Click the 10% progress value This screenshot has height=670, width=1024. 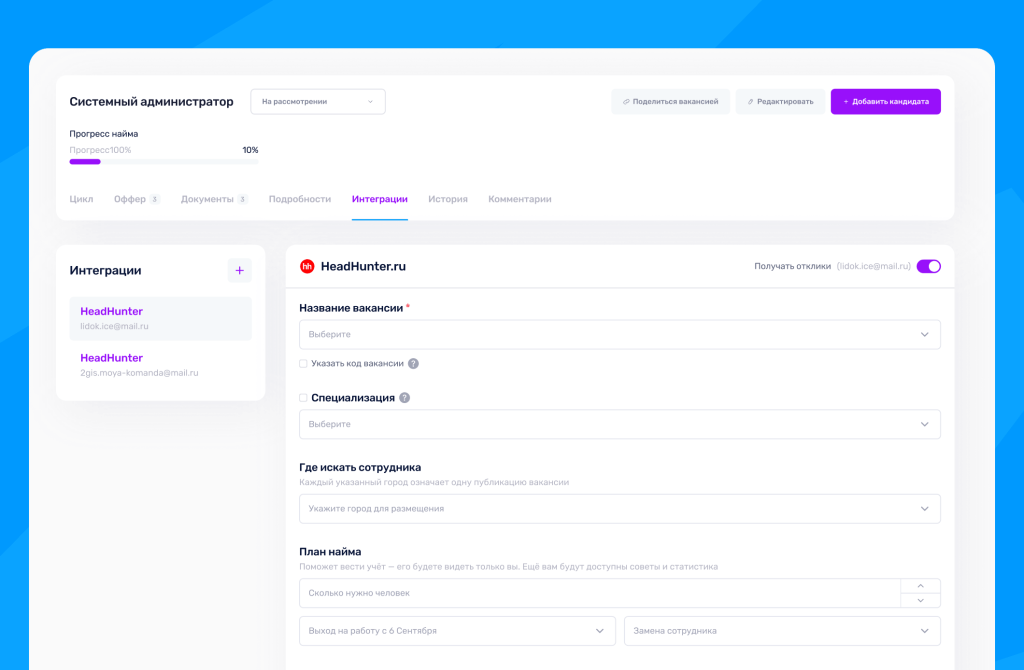pyautogui.click(x=250, y=150)
